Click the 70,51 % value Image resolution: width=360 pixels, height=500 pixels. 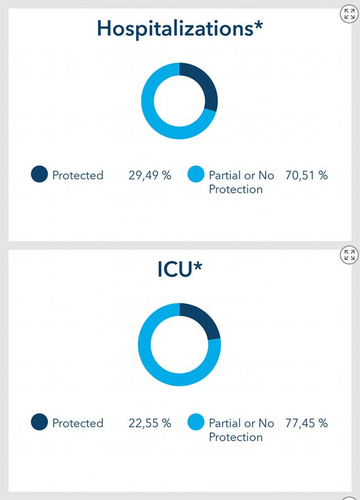(306, 175)
